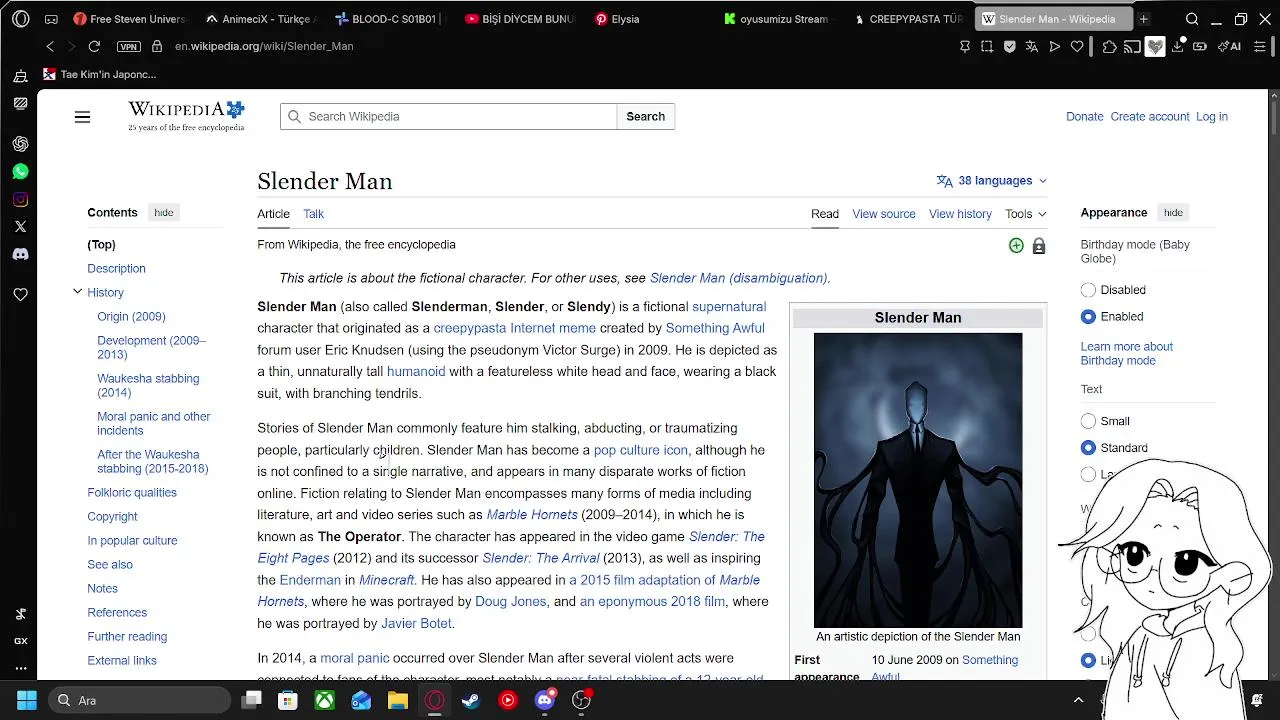1280x720 pixels.
Task: Search tabs with magnifier icon
Action: 1192,19
